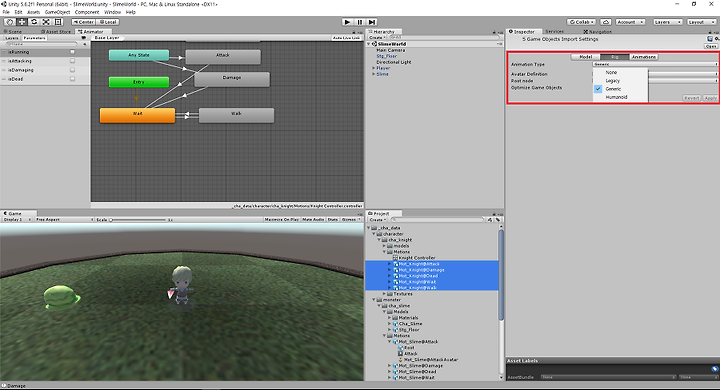Expand the Player object in Hierarchy

374,68
